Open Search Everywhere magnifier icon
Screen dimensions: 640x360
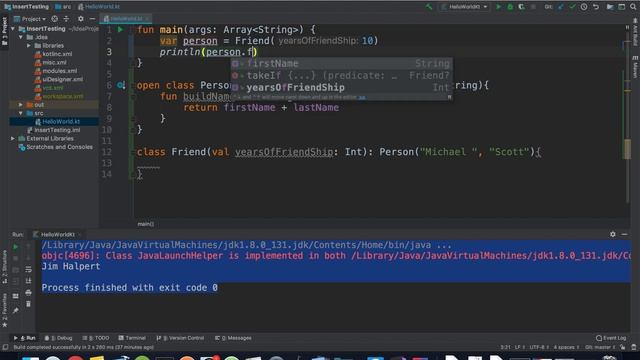633,7
